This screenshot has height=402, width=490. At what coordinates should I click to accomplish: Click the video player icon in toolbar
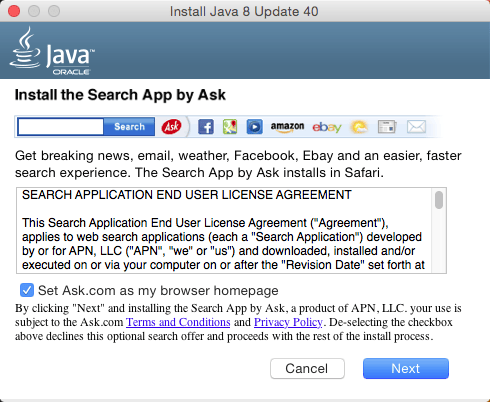255,127
